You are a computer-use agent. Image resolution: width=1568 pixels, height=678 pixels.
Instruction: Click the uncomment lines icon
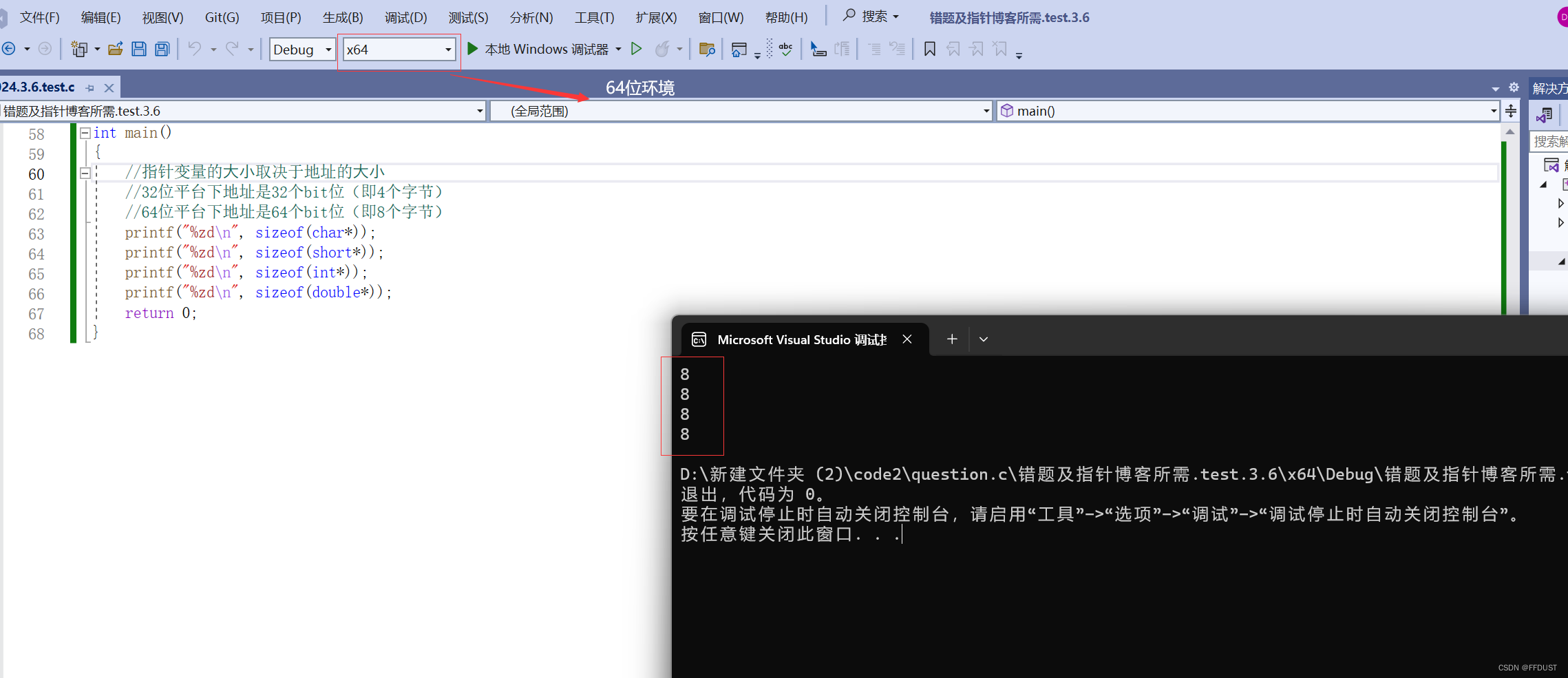click(x=898, y=49)
